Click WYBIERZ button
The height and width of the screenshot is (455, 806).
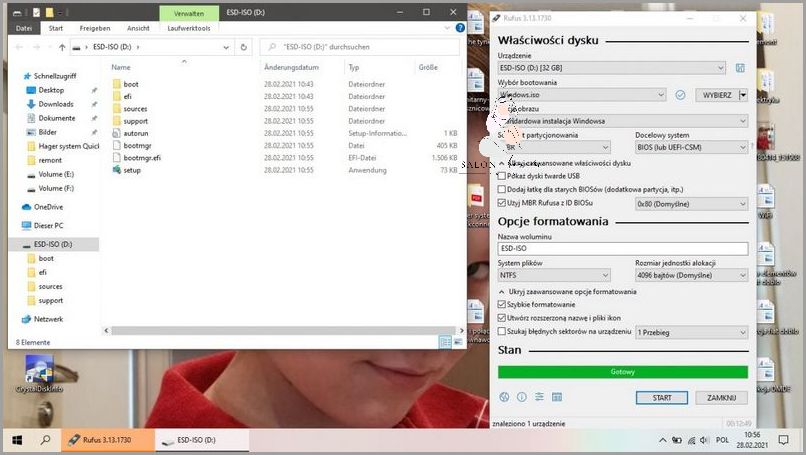(717, 95)
